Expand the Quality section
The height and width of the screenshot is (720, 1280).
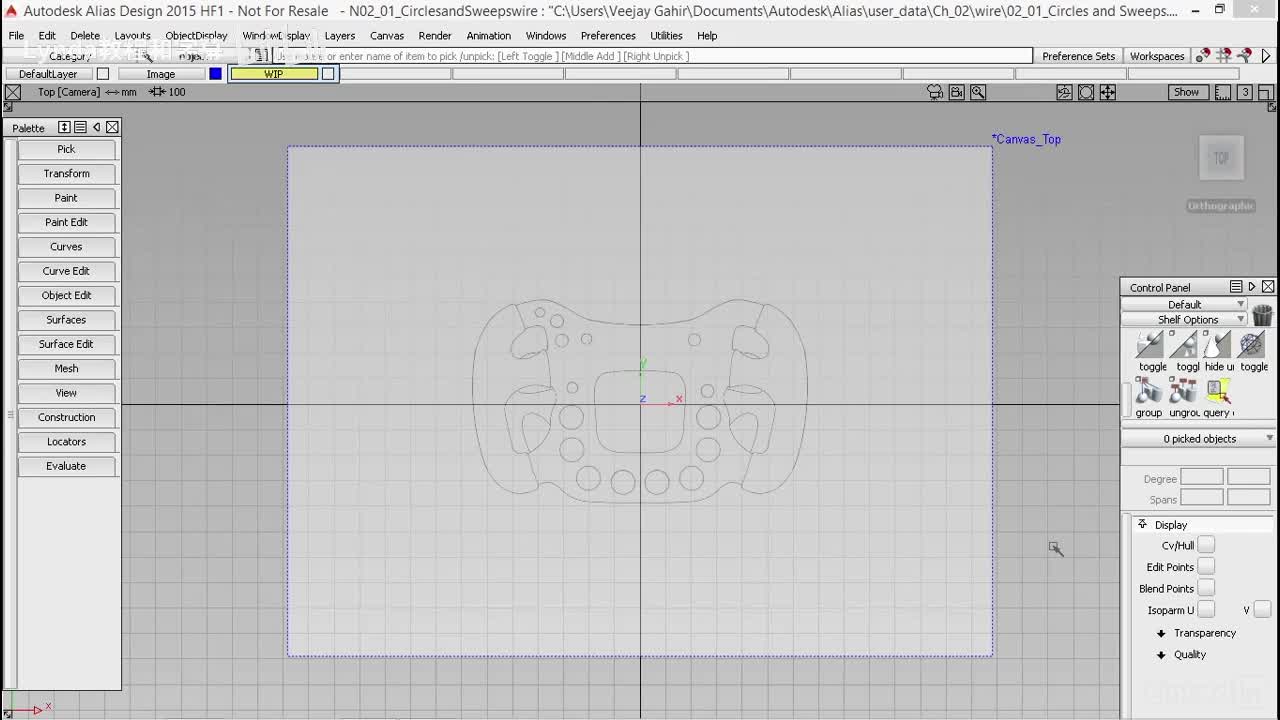click(1161, 655)
